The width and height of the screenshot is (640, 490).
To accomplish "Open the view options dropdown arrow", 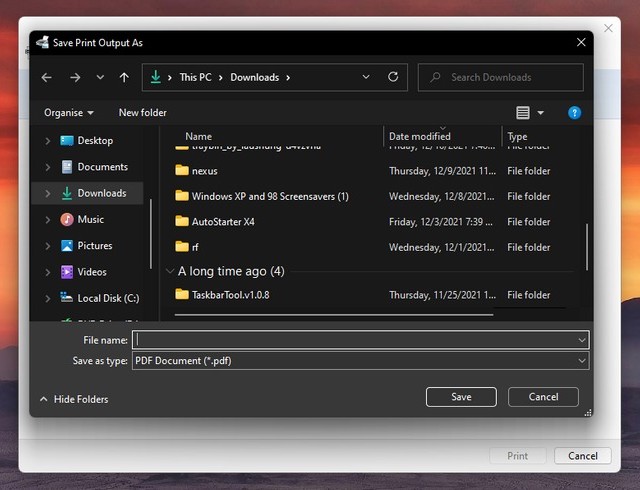I will click(x=540, y=113).
